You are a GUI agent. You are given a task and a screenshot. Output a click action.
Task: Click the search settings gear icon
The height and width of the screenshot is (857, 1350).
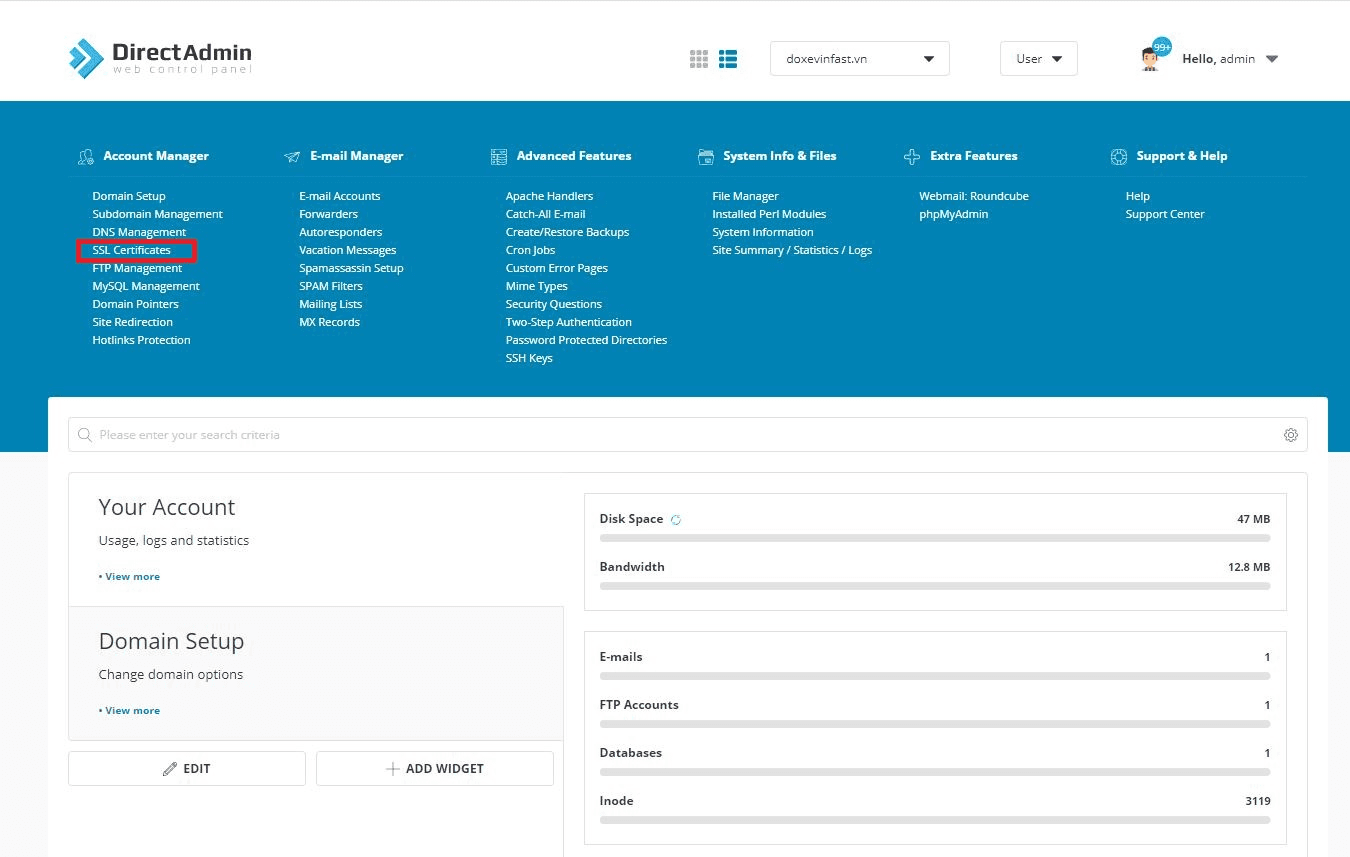click(x=1291, y=435)
